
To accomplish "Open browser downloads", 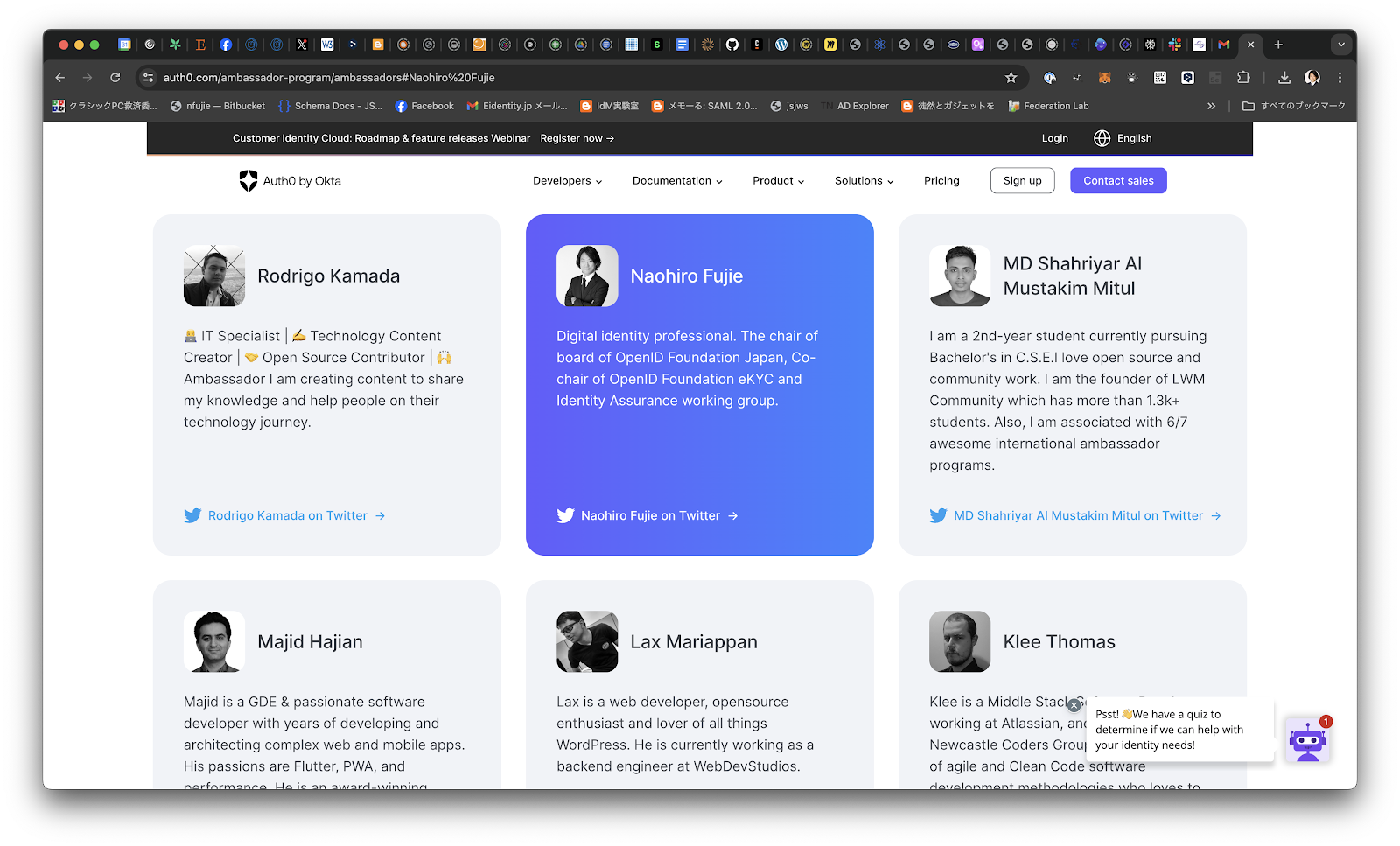I will (x=1284, y=78).
